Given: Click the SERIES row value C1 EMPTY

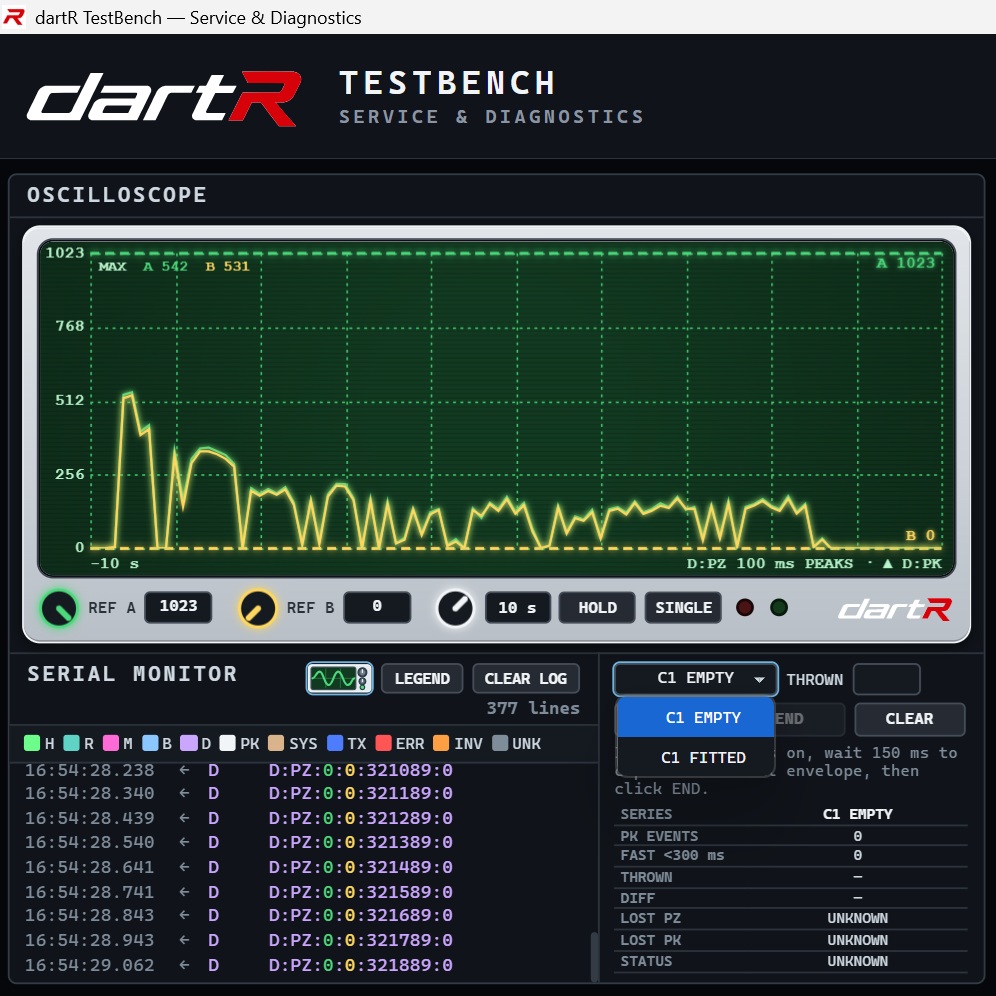Looking at the screenshot, I should [x=858, y=814].
